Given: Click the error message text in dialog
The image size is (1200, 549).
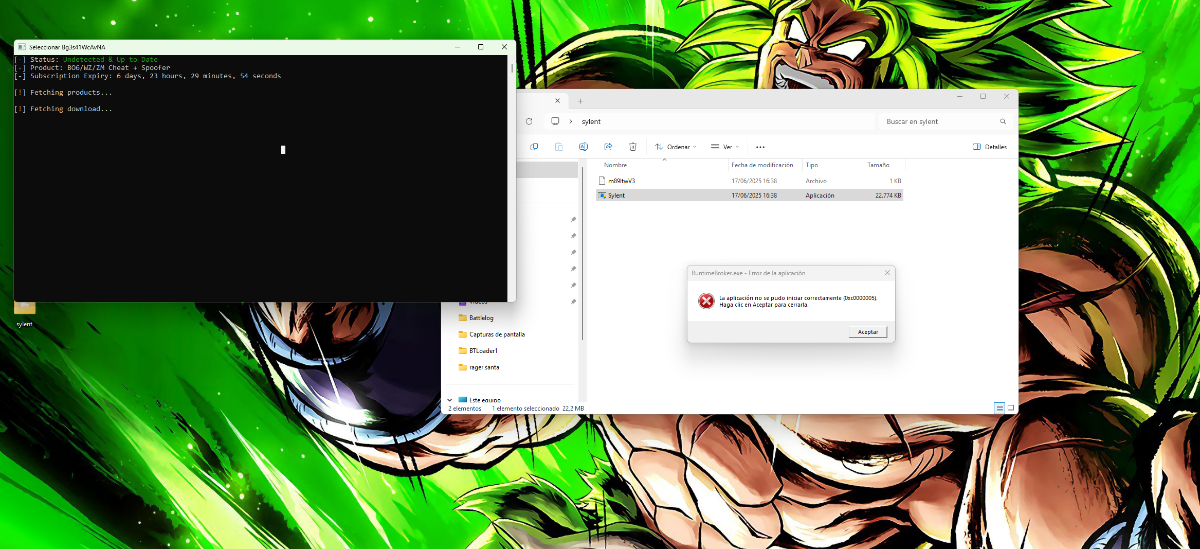Looking at the screenshot, I should (798, 301).
